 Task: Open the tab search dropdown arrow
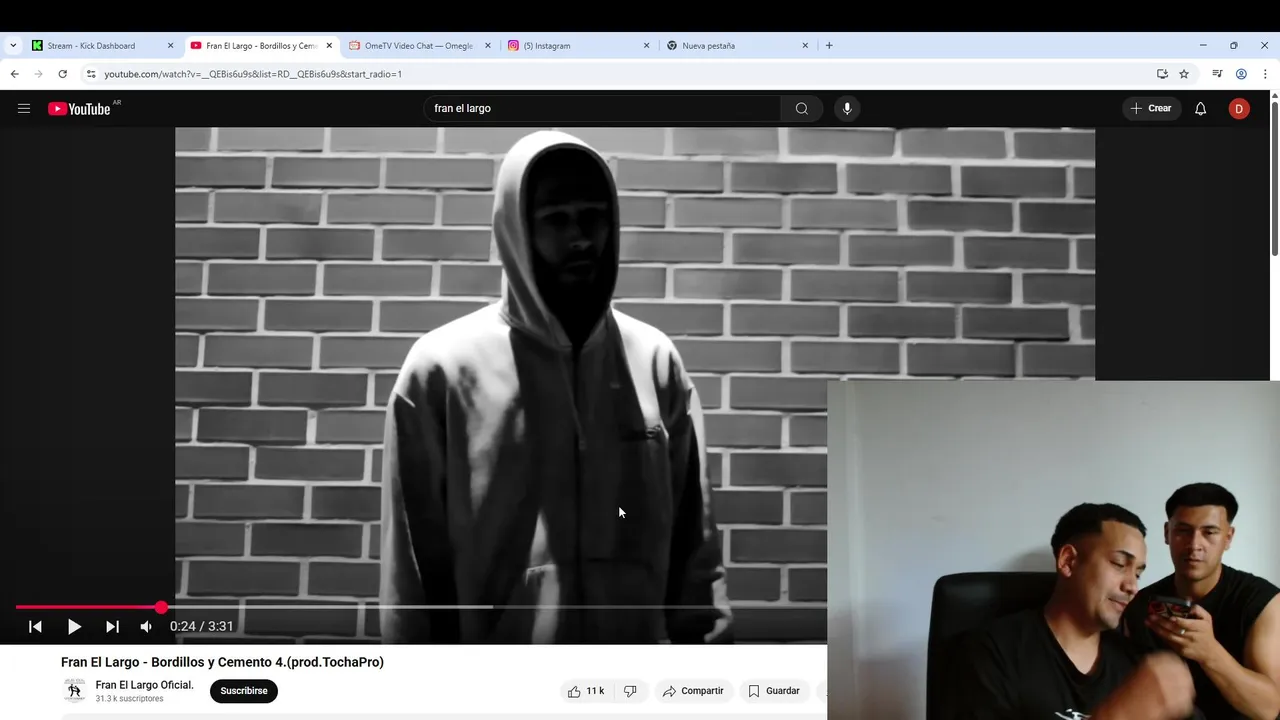pos(13,45)
